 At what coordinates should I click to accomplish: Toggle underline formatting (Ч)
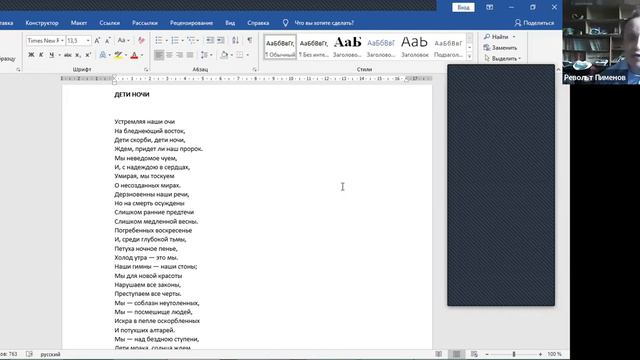click(x=51, y=55)
